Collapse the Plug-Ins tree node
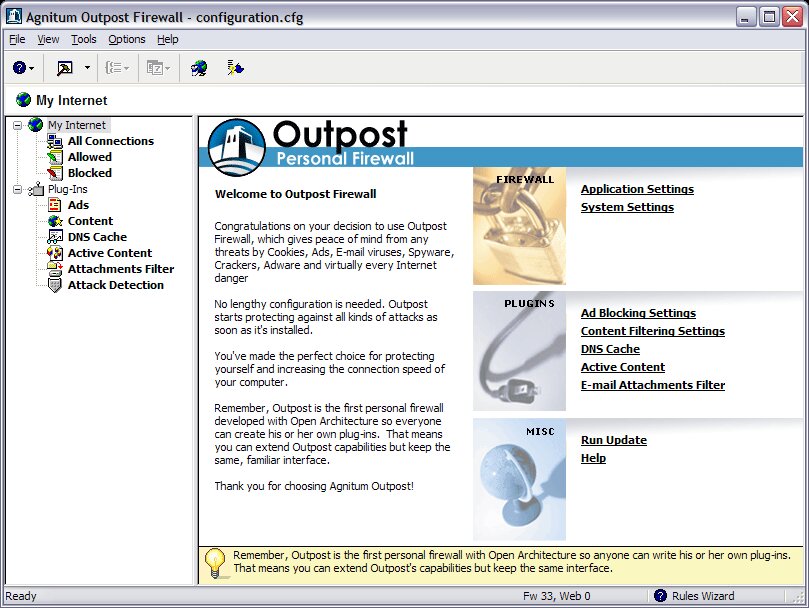The image size is (809, 608). (x=18, y=189)
